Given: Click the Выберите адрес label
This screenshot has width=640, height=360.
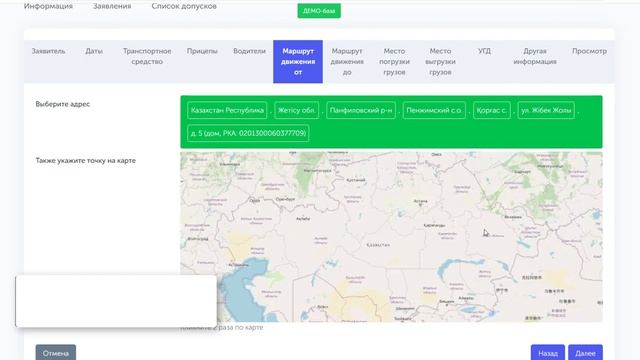Looking at the screenshot, I should click(x=62, y=104).
